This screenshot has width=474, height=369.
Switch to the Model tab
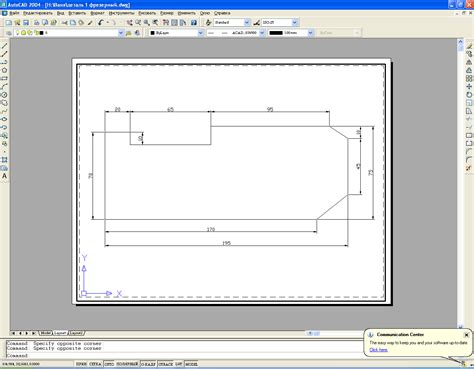(x=45, y=333)
